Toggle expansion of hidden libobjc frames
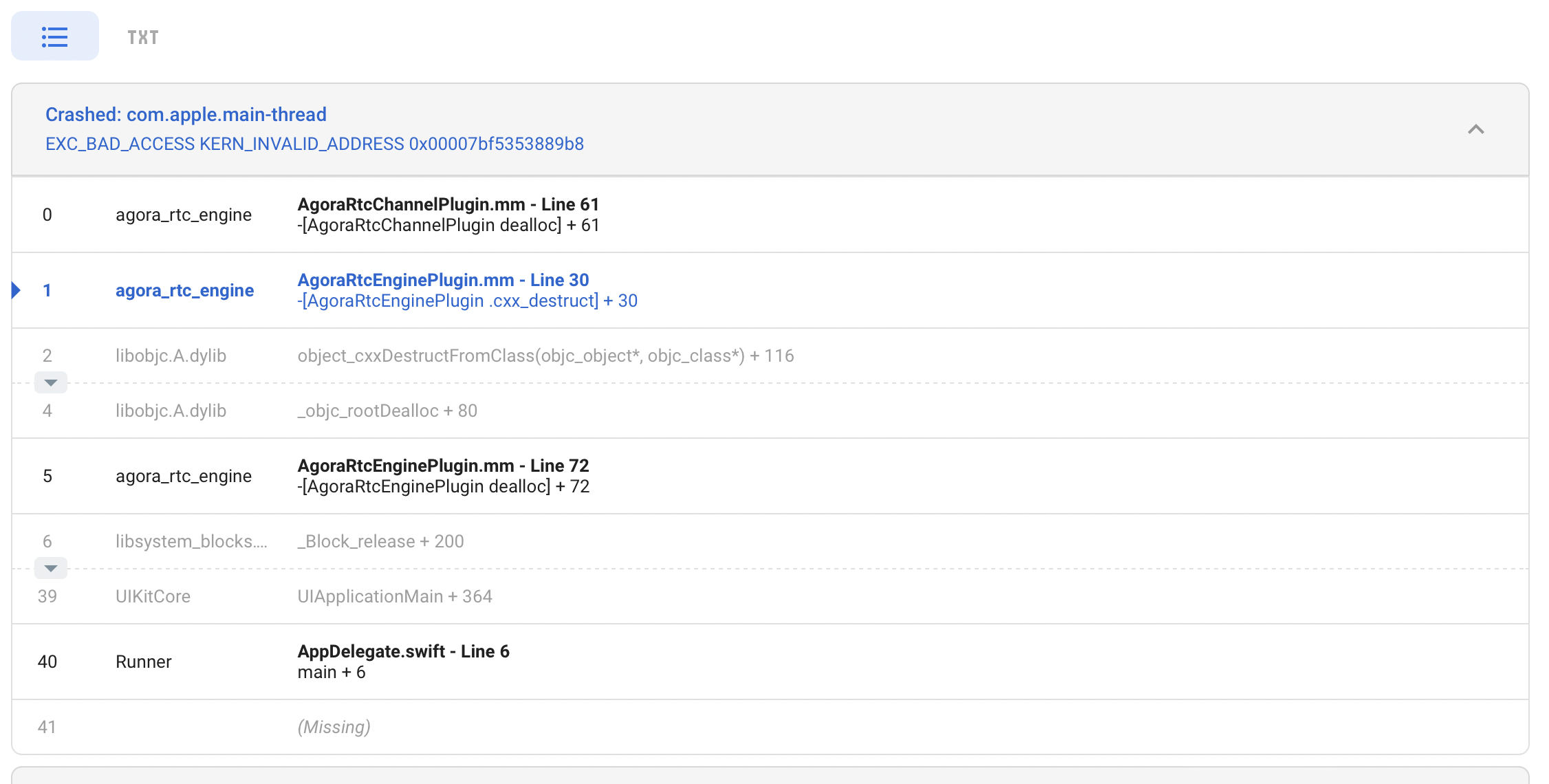1549x784 pixels. pyautogui.click(x=50, y=382)
